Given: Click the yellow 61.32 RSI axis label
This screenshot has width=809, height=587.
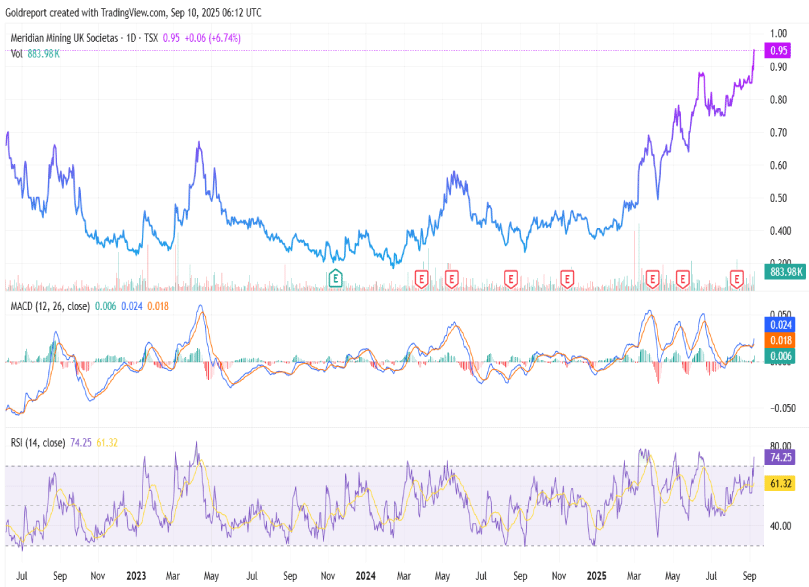Looking at the screenshot, I should pos(779,483).
